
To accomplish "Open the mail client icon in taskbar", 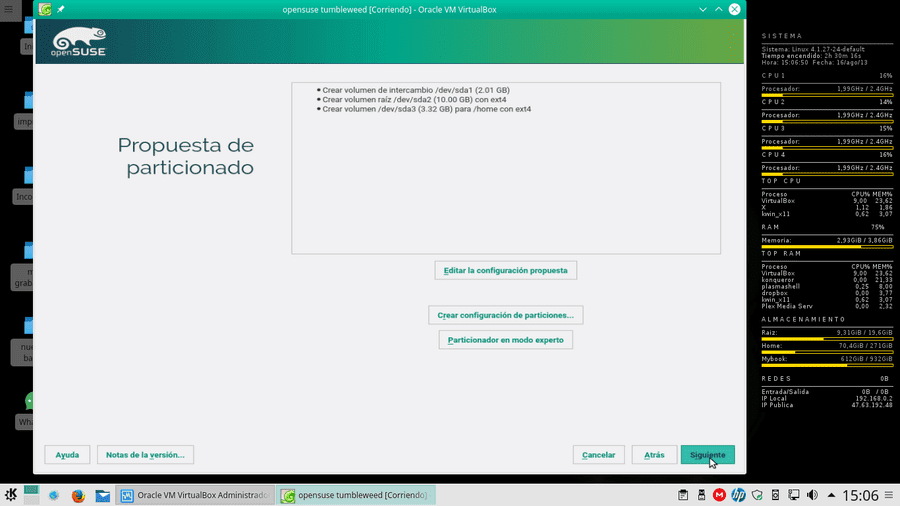I will (x=103, y=495).
